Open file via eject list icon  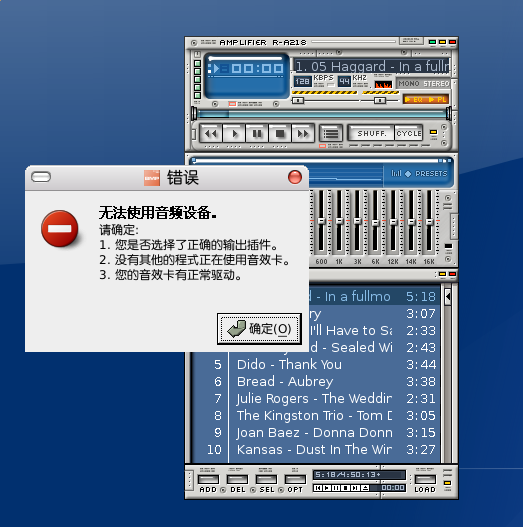pos(331,134)
